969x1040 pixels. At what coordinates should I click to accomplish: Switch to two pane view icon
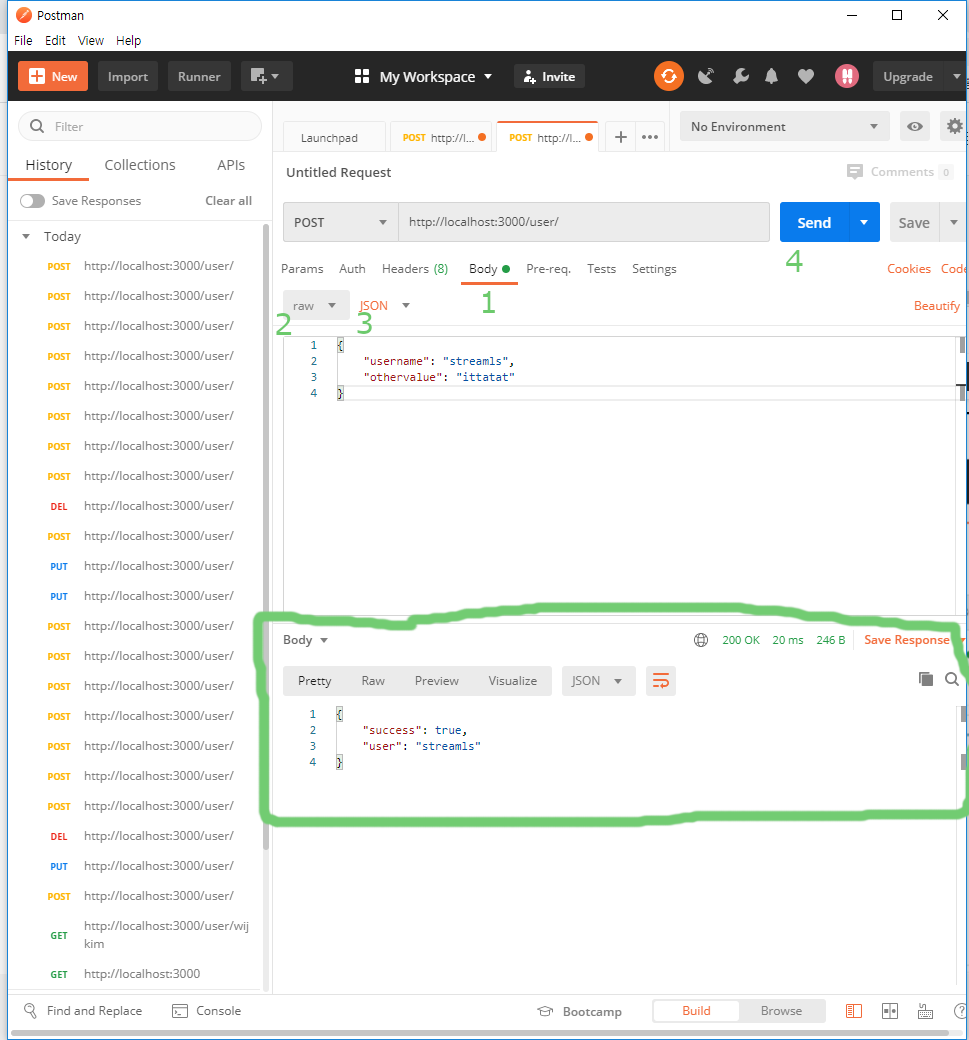(889, 1011)
